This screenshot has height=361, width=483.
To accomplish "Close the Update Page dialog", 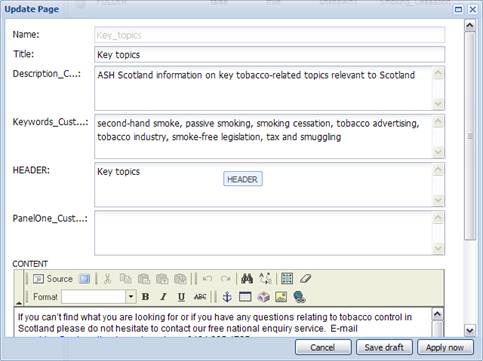I will [473, 9].
